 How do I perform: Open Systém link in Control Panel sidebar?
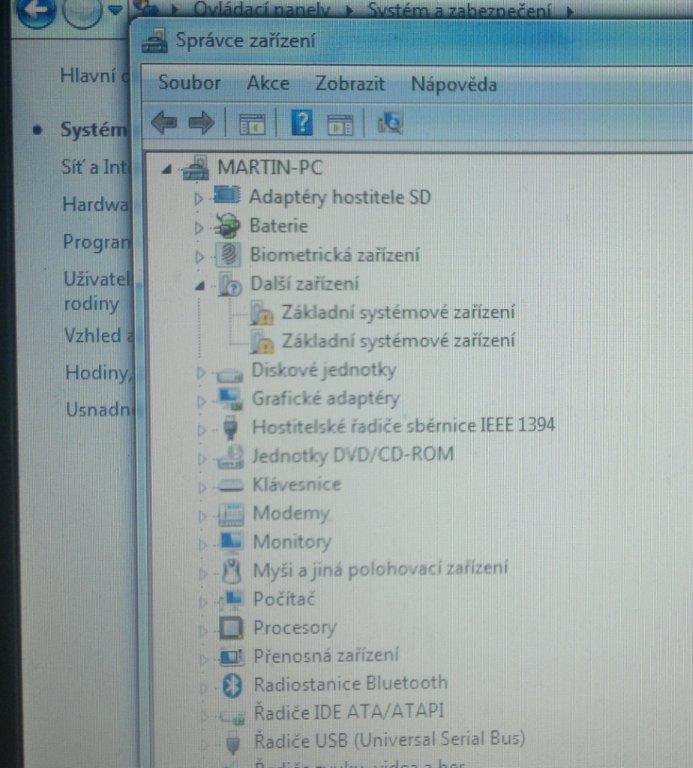coord(94,130)
